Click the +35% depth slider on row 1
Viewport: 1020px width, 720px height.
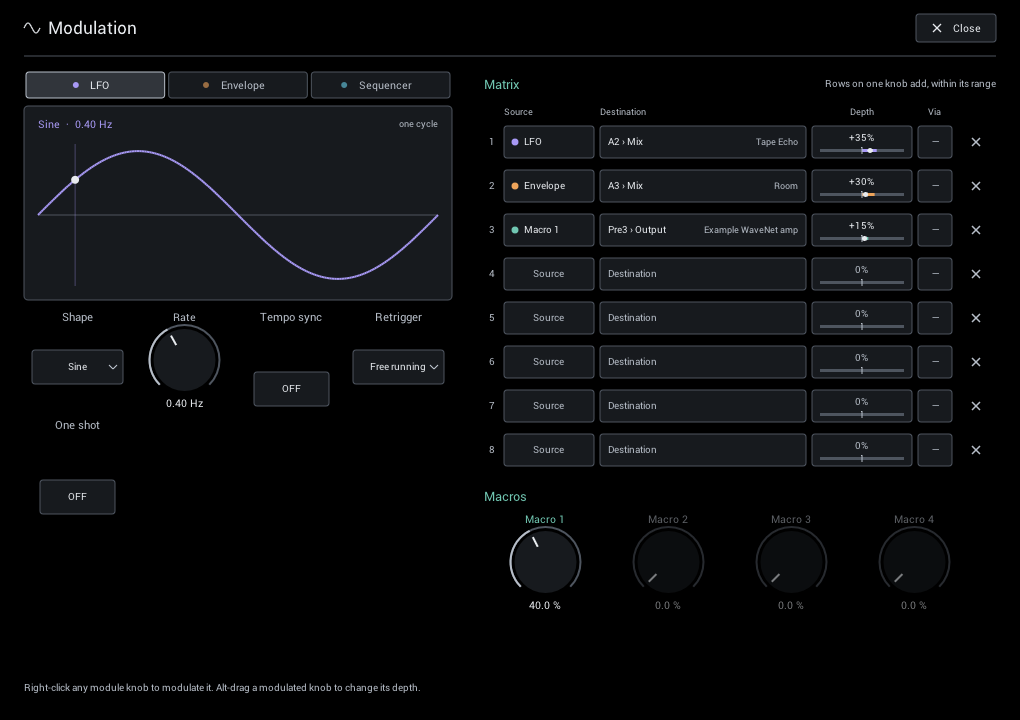861,142
